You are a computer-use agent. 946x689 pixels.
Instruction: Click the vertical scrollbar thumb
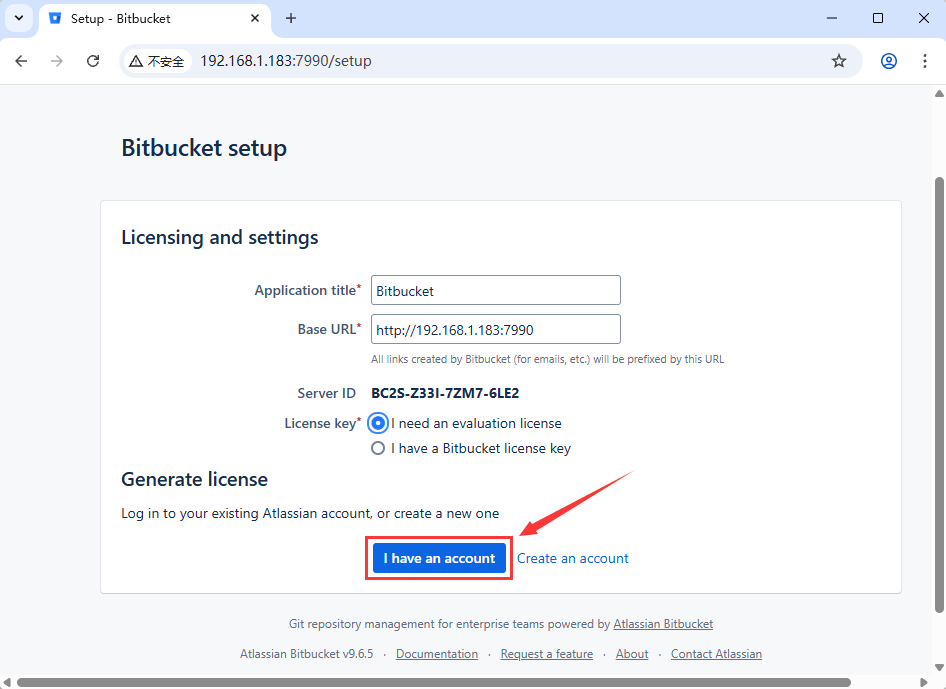pyautogui.click(x=939, y=395)
